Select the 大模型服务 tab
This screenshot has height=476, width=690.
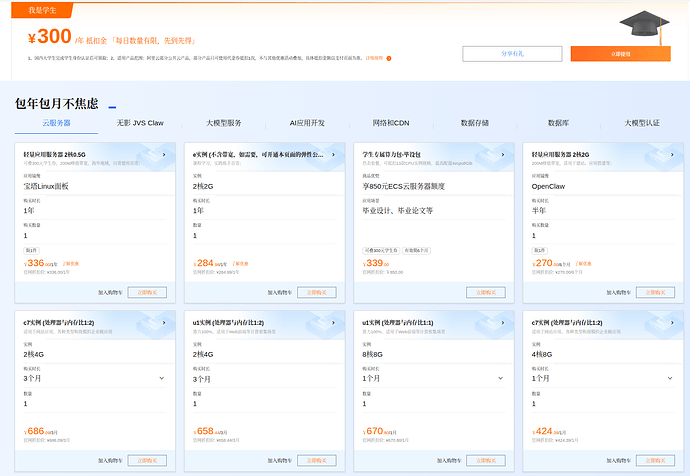(x=224, y=123)
